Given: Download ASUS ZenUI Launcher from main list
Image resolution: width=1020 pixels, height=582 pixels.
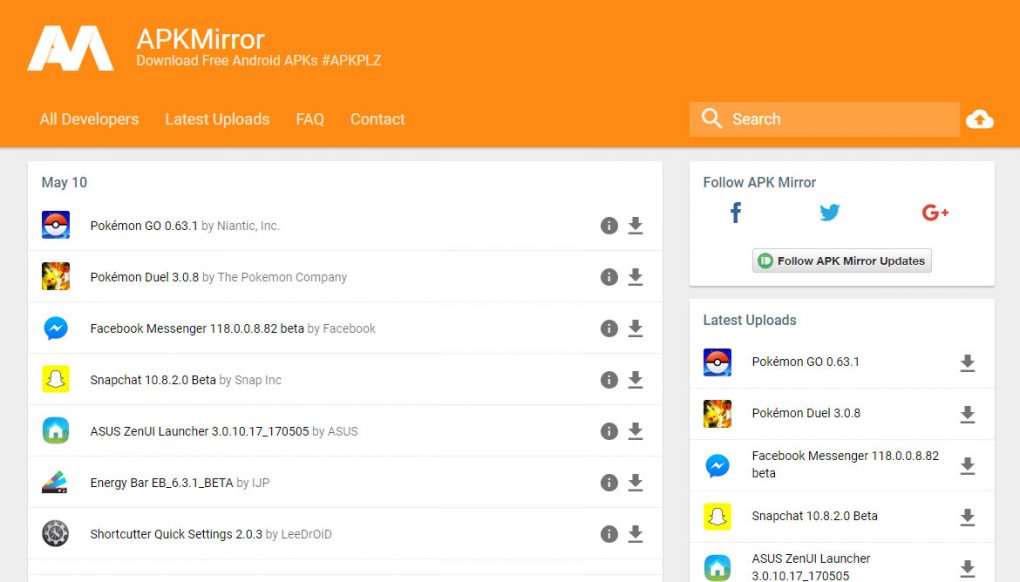Looking at the screenshot, I should tap(636, 431).
